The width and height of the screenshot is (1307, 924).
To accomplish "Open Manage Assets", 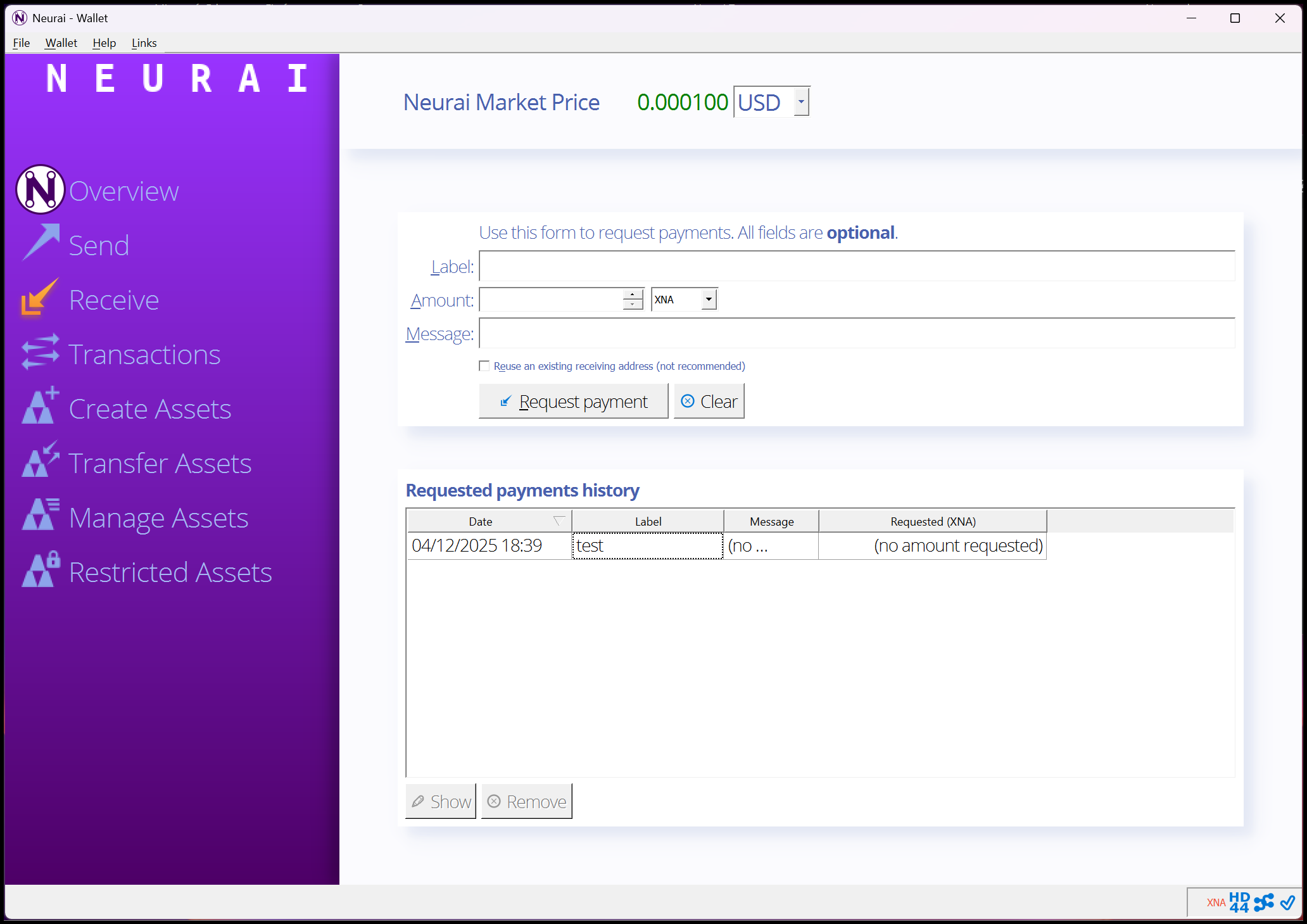I will click(x=158, y=517).
